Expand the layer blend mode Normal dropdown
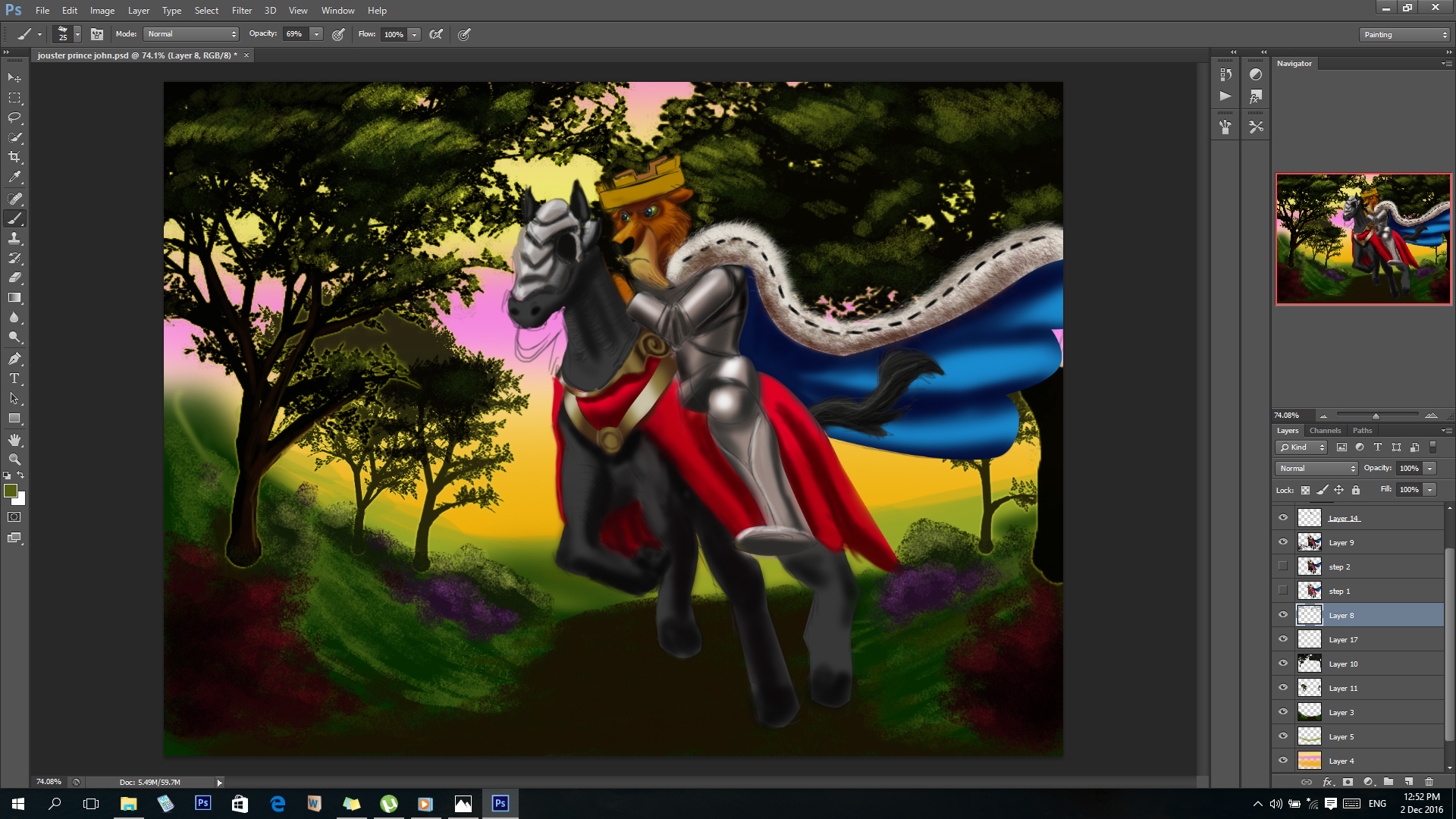1456x819 pixels. tap(1316, 469)
